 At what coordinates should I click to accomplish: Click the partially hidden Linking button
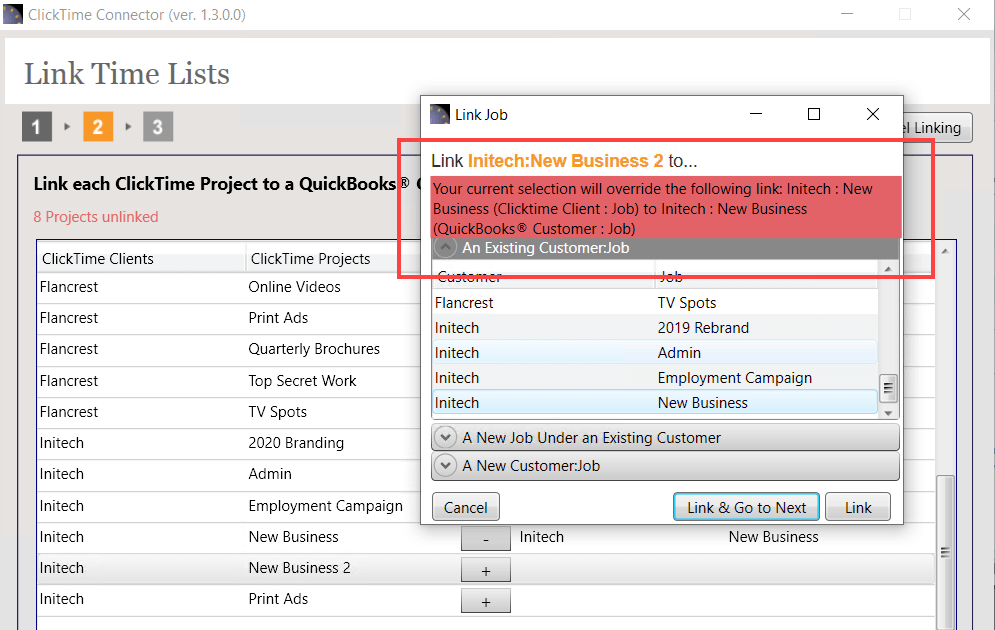point(937,128)
